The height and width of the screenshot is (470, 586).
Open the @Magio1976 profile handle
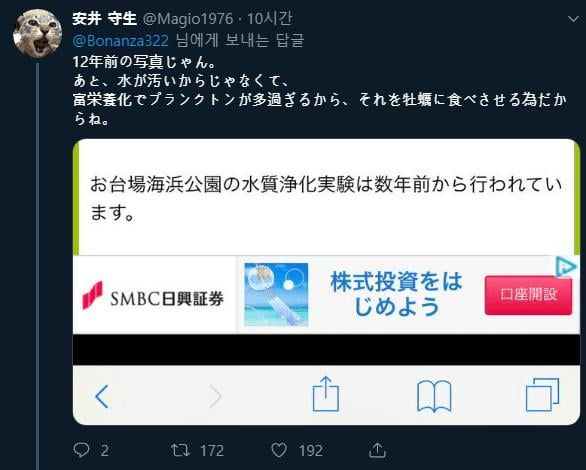click(x=188, y=19)
